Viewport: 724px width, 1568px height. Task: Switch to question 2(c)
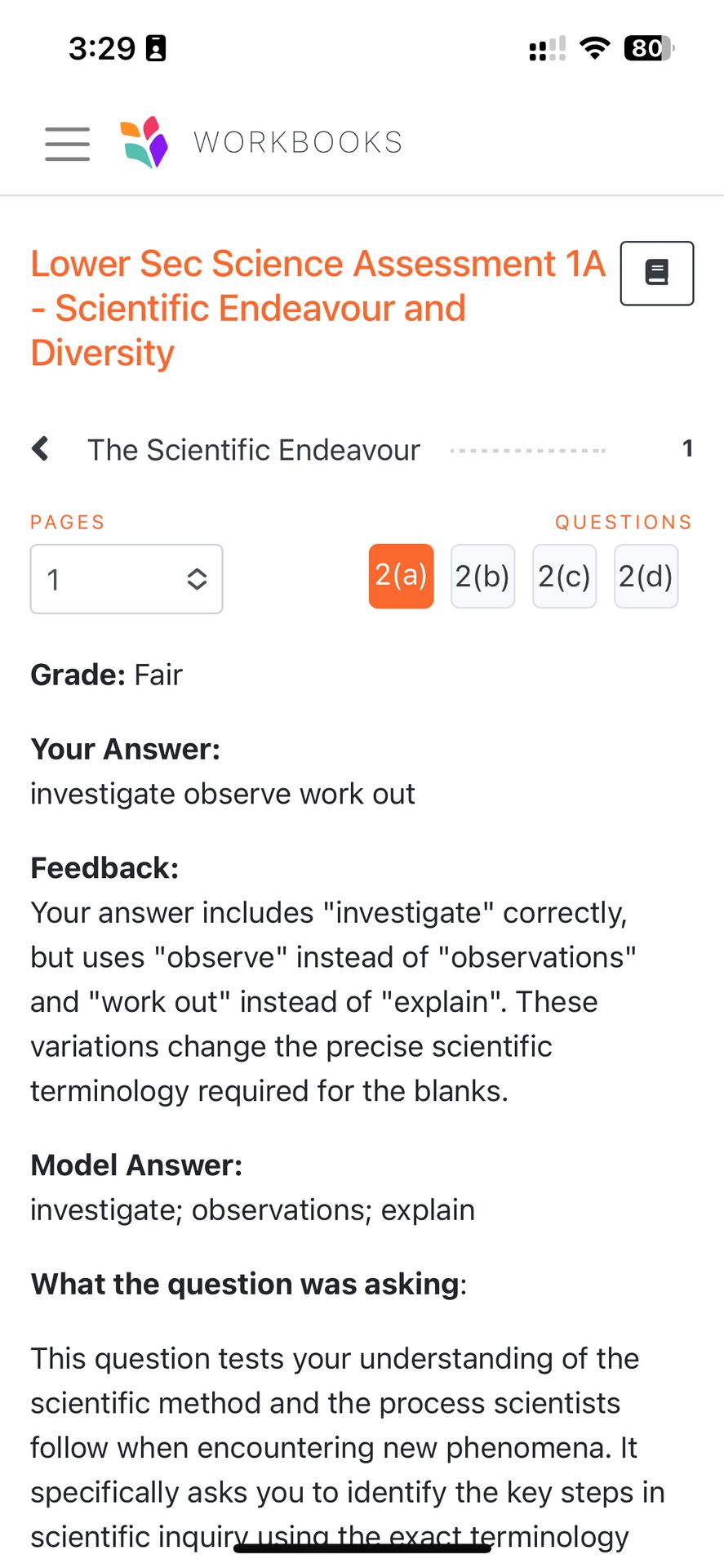pyautogui.click(x=564, y=576)
